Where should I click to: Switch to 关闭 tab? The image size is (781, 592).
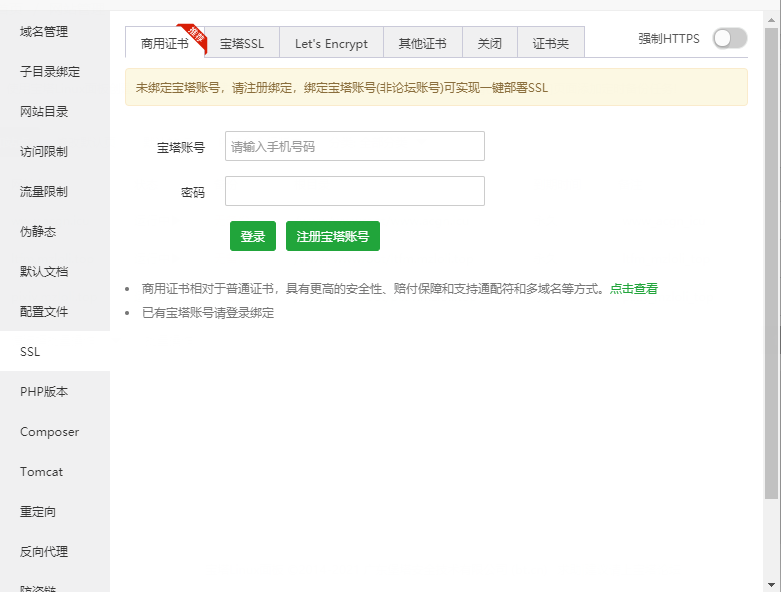pyautogui.click(x=490, y=43)
